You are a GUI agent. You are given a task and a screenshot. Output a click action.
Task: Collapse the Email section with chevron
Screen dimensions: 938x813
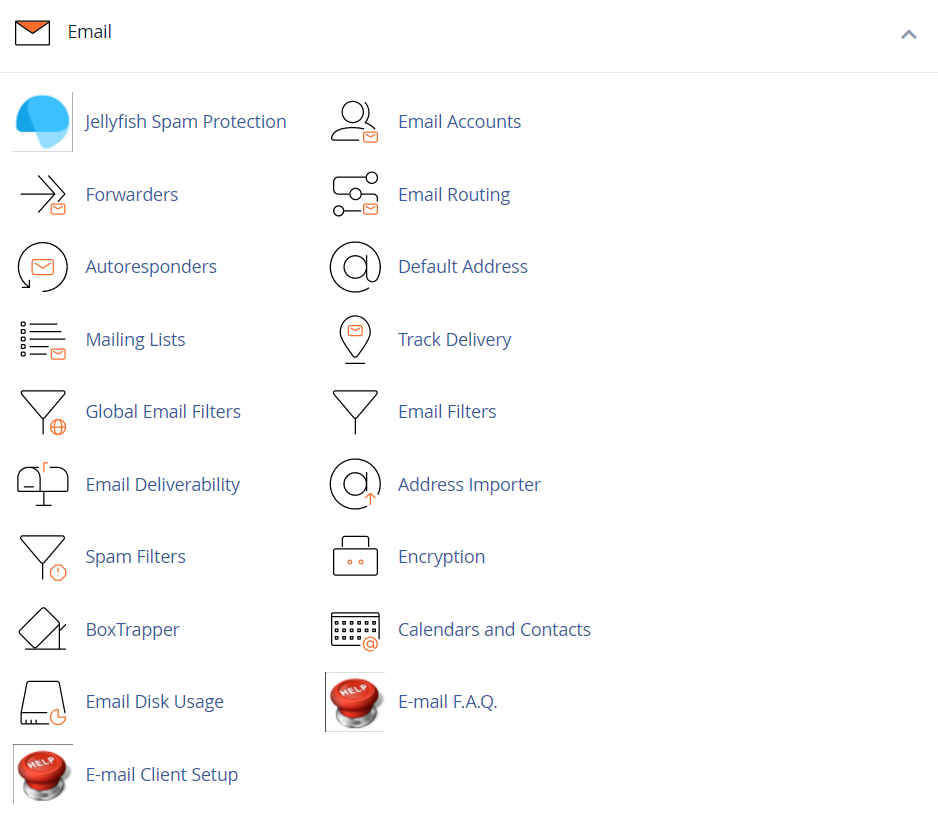pos(909,34)
